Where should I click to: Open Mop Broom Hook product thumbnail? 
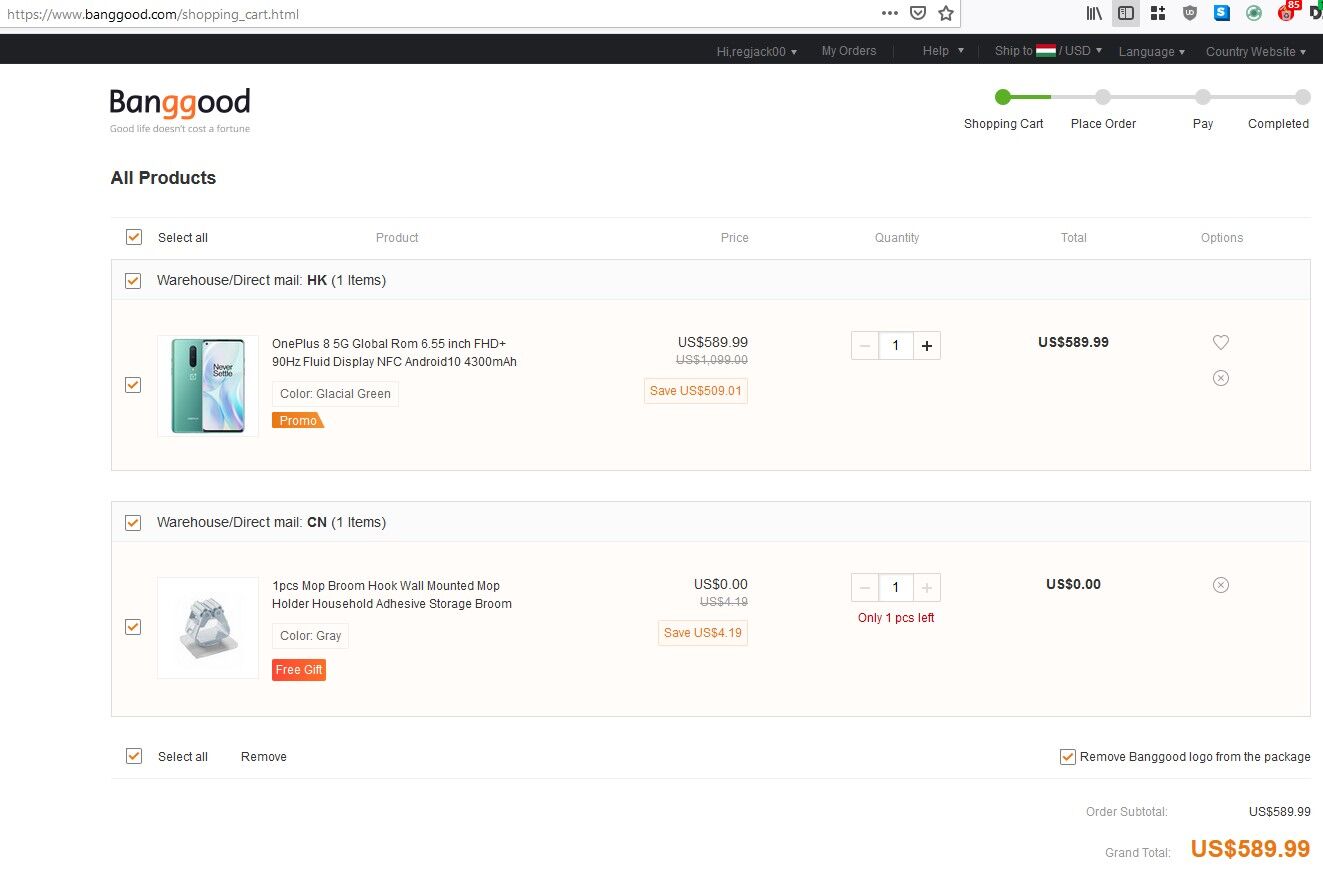[x=208, y=628]
